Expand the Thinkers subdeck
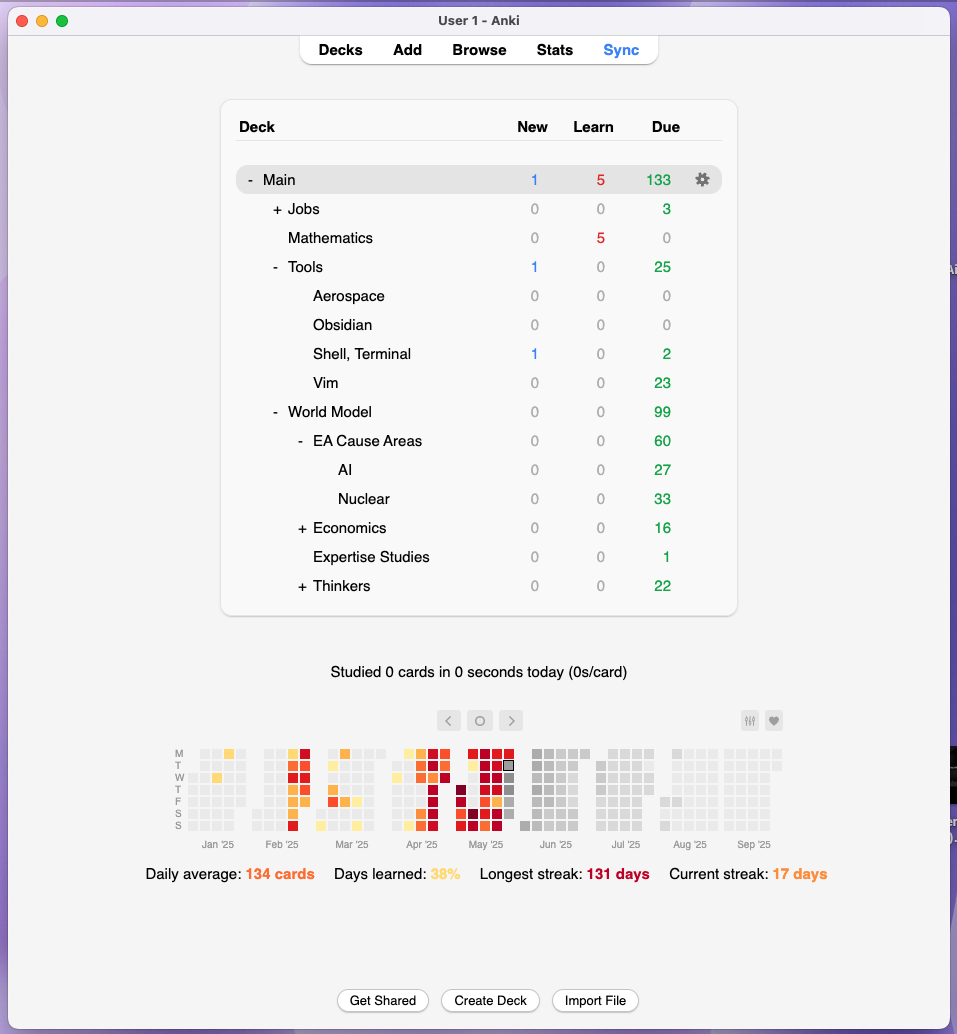 tap(302, 586)
